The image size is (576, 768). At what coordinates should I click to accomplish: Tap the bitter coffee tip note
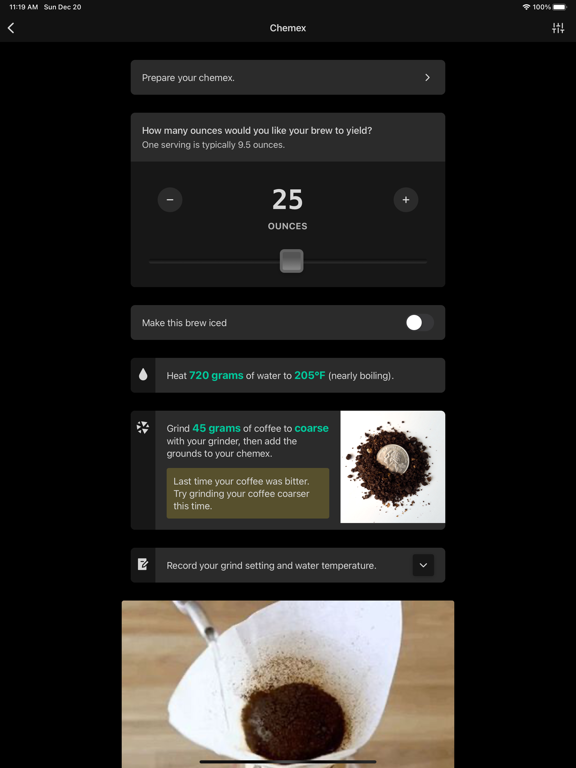(248, 493)
